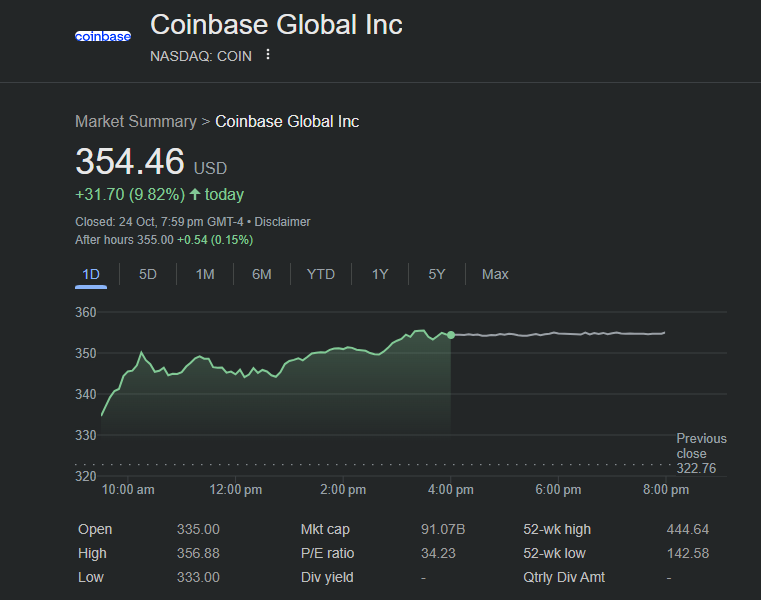Click the 52-wk high value 444.64
Image resolution: width=761 pixels, height=600 pixels.
(687, 529)
